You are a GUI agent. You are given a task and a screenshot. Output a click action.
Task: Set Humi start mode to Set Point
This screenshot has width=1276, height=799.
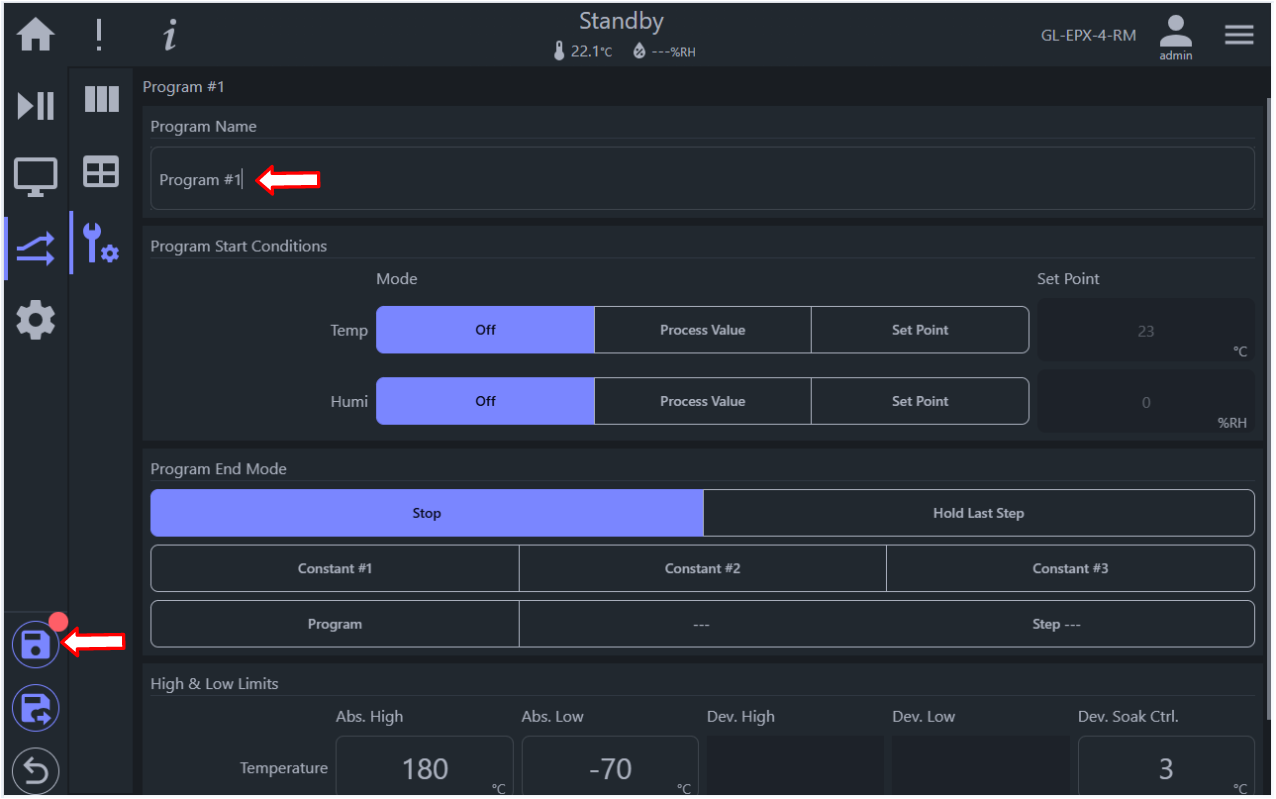point(920,401)
